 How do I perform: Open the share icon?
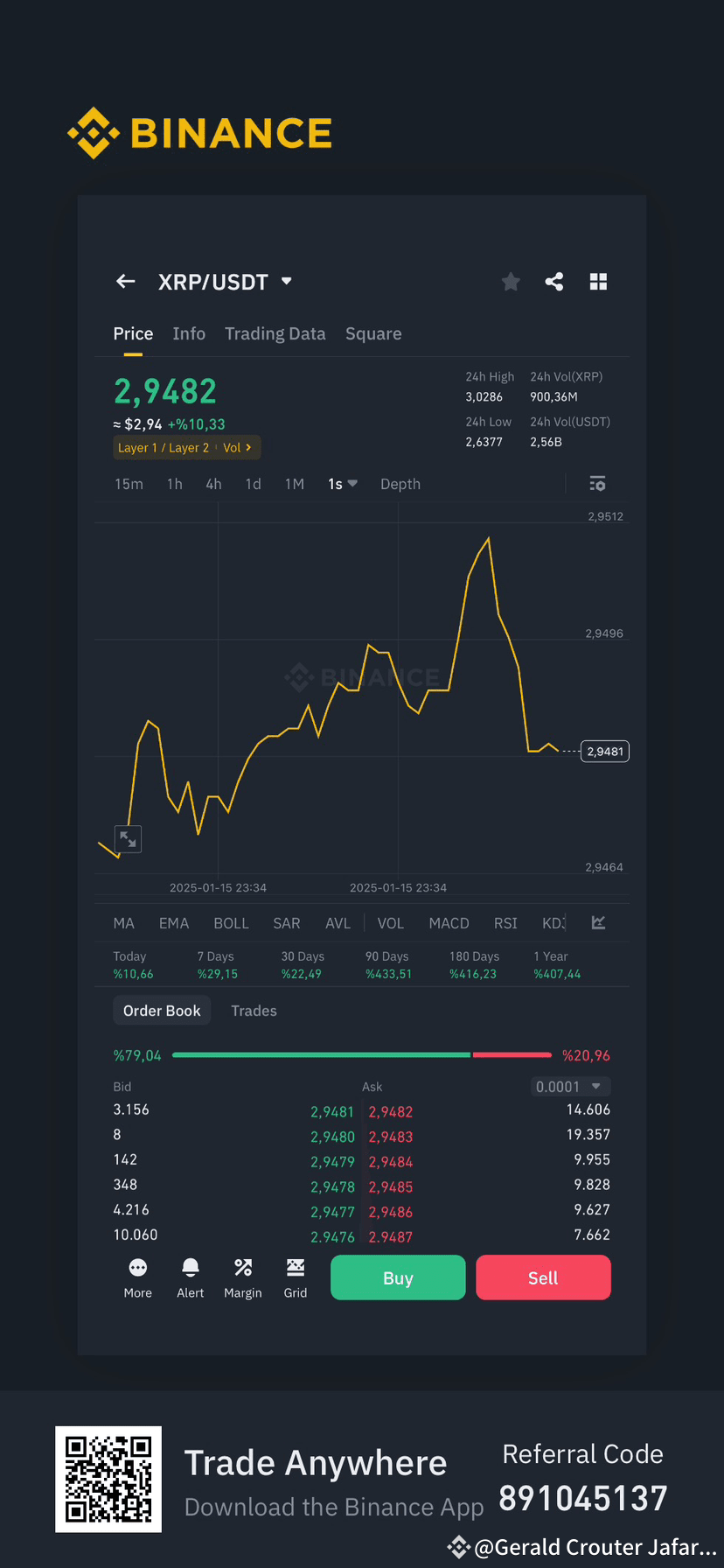[554, 282]
